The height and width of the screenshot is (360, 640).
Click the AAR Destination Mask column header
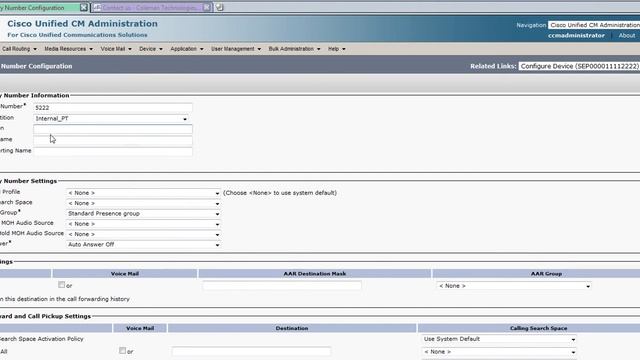[x=315, y=274]
